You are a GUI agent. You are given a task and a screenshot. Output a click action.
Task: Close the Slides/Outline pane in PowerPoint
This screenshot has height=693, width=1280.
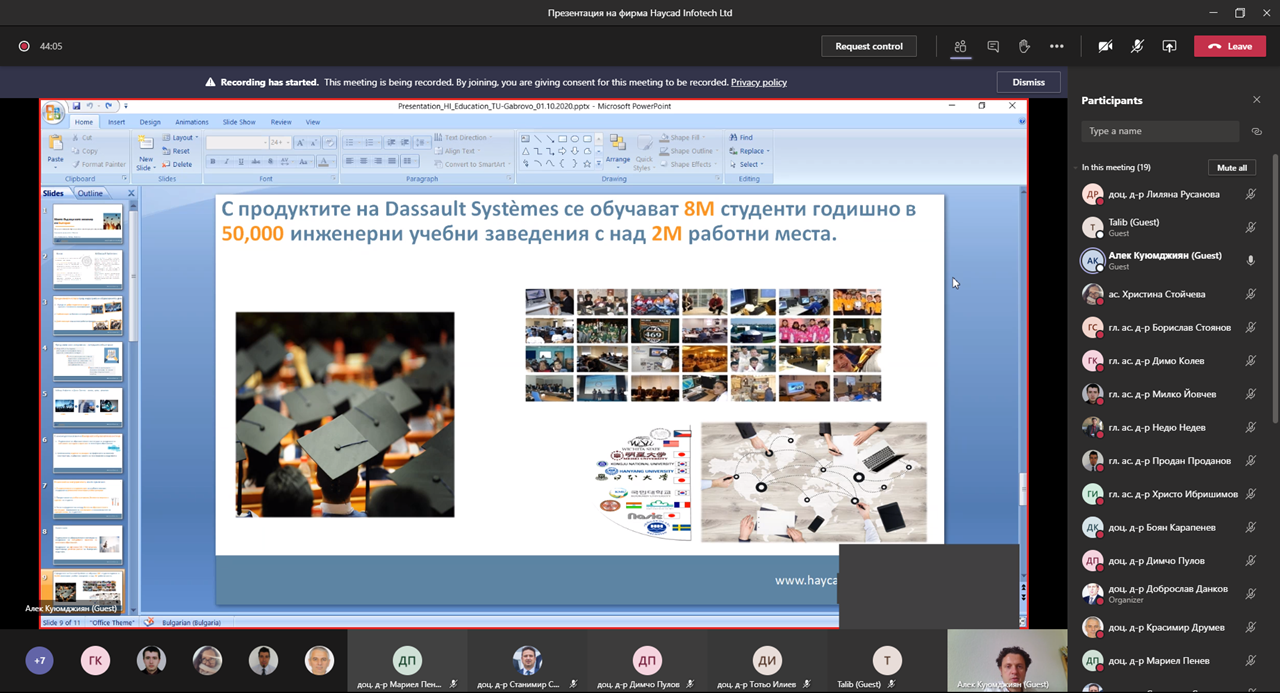click(131, 193)
